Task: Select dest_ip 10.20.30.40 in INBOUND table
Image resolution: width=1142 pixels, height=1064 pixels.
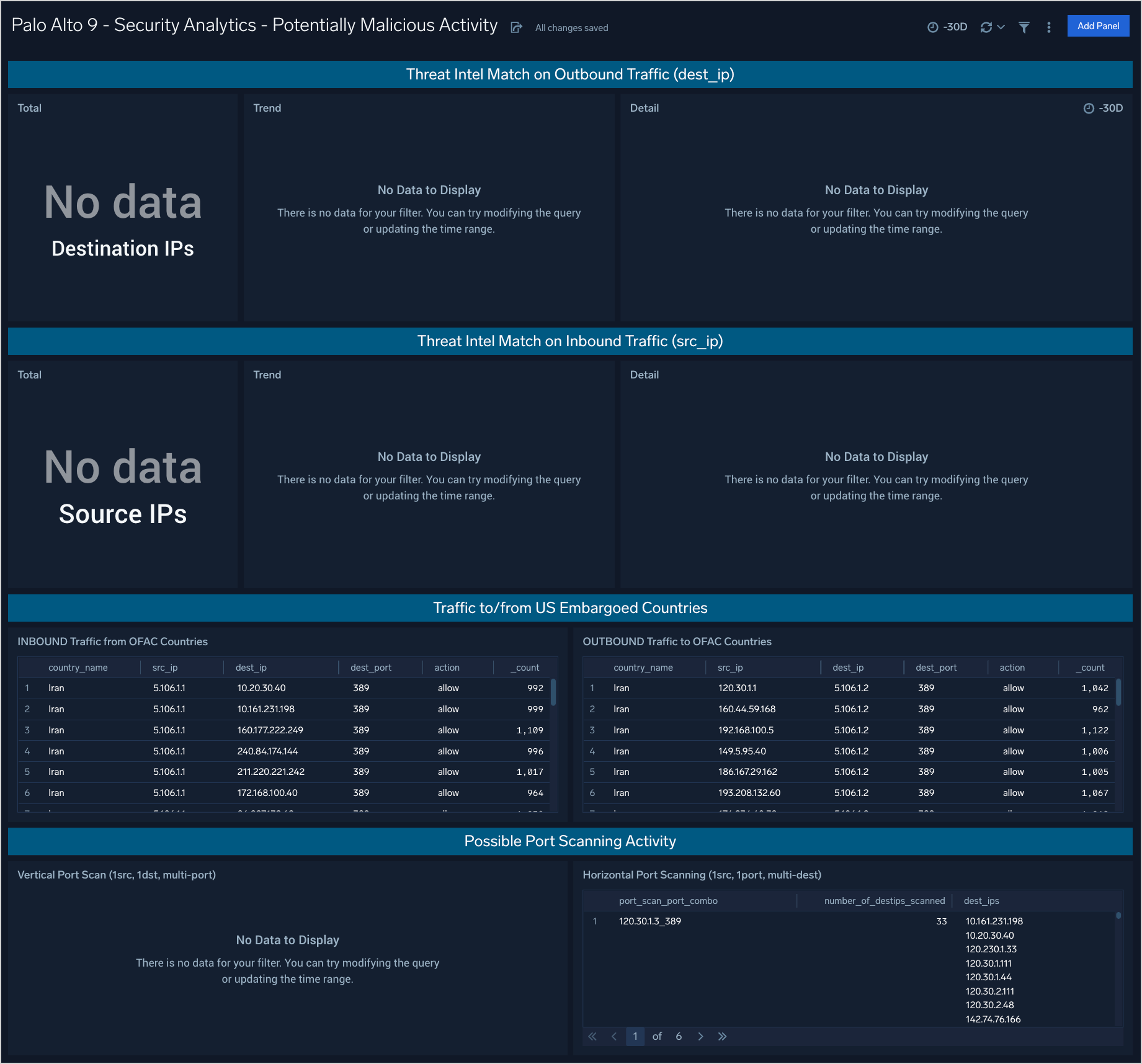Action: pos(262,688)
